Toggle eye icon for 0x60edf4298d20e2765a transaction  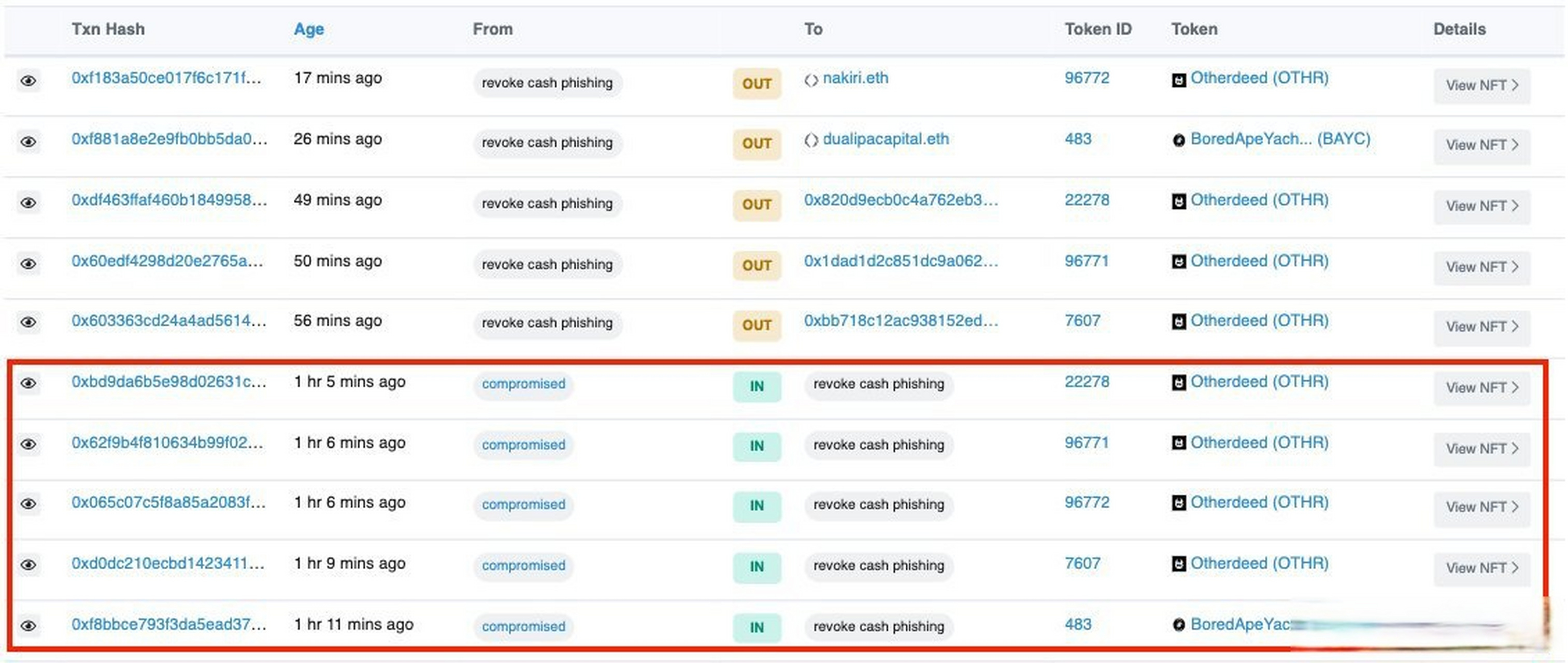coord(28,263)
